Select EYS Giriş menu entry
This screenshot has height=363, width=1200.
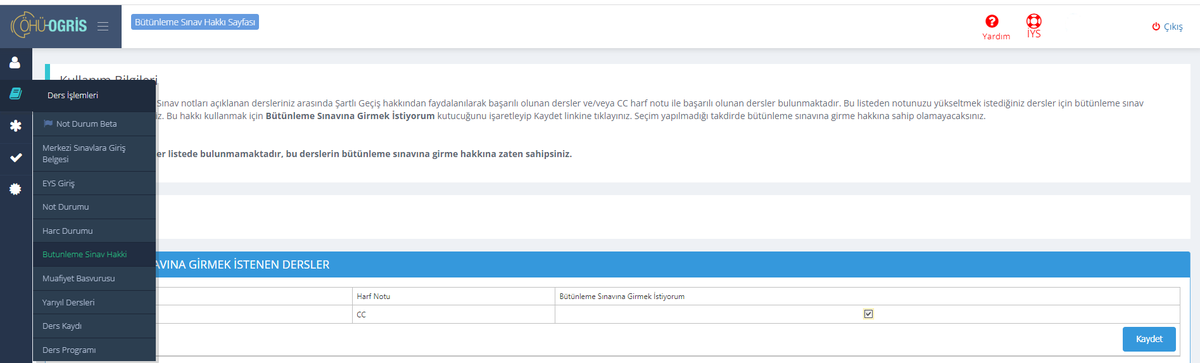click(x=94, y=183)
